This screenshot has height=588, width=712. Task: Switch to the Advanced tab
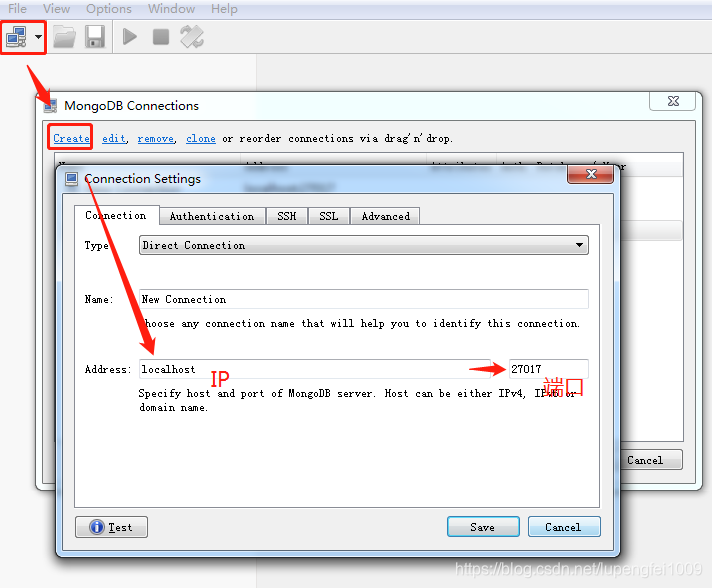385,216
